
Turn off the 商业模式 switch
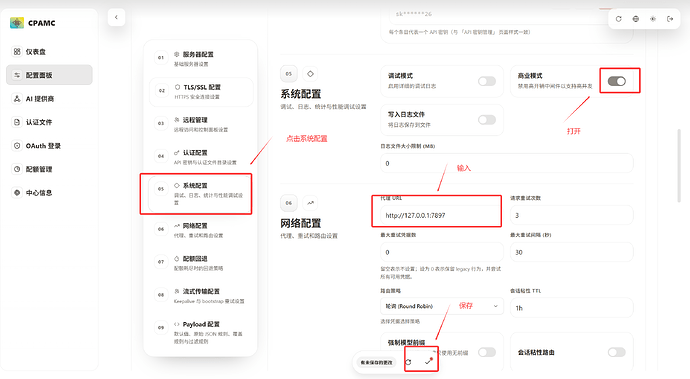pos(617,81)
